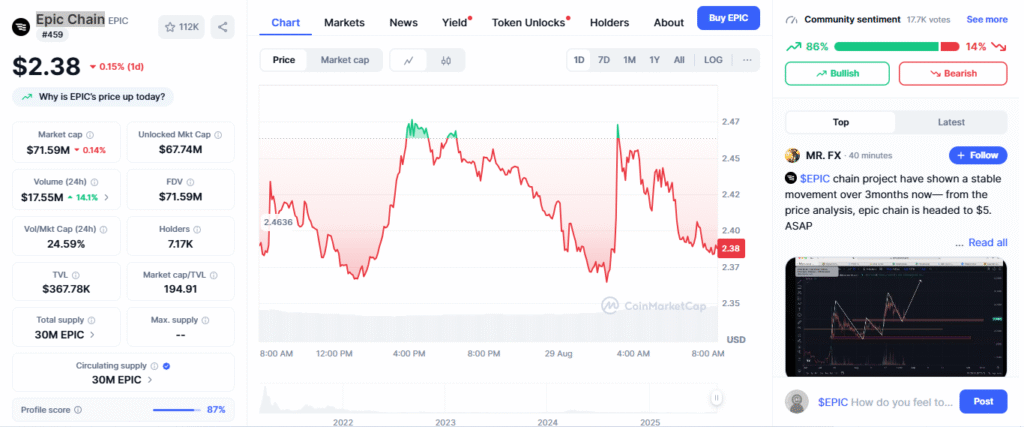Click Circulating supply info icon
The width and height of the screenshot is (1024, 427).
(x=154, y=366)
